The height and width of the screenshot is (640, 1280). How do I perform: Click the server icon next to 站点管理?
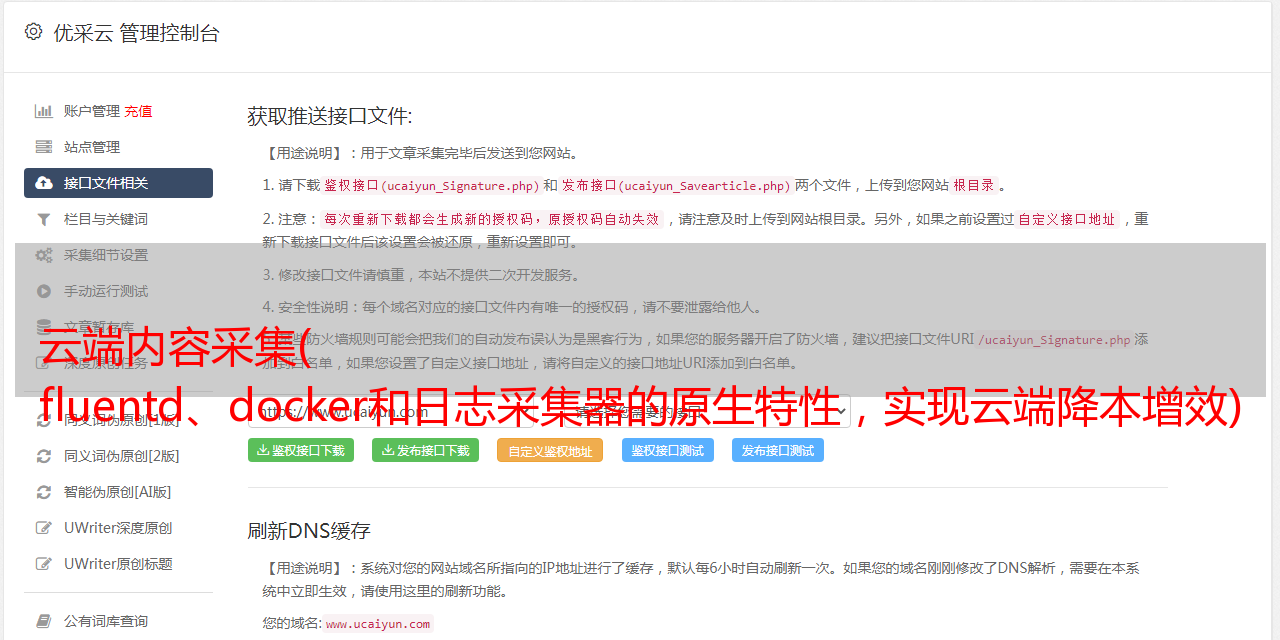(x=44, y=147)
